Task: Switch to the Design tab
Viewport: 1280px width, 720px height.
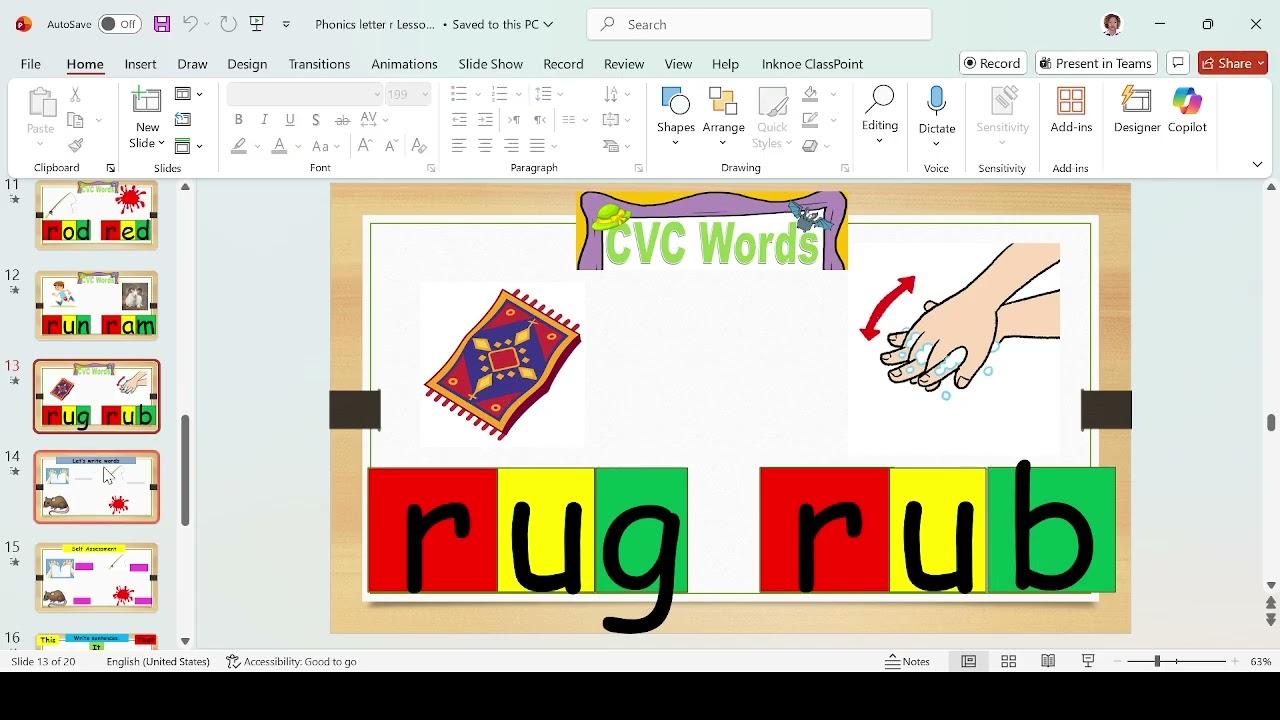Action: click(x=247, y=64)
